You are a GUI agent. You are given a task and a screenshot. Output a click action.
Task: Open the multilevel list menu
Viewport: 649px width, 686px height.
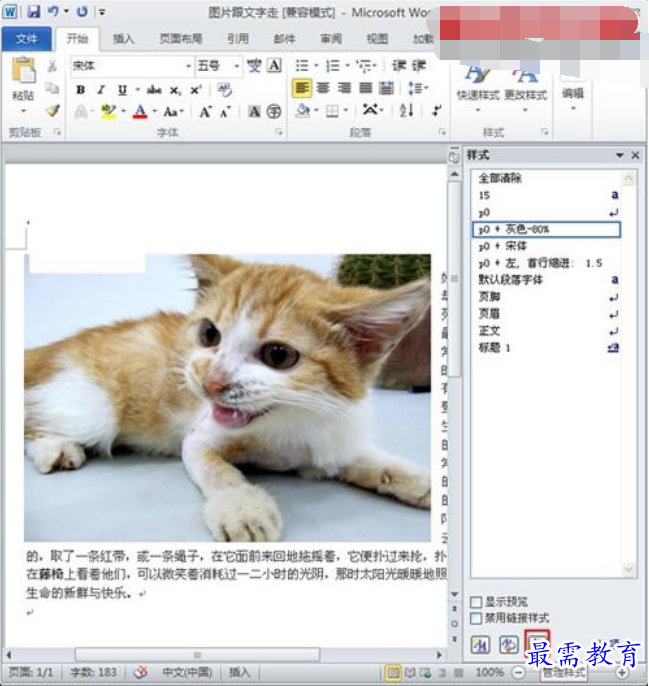pyautogui.click(x=365, y=66)
